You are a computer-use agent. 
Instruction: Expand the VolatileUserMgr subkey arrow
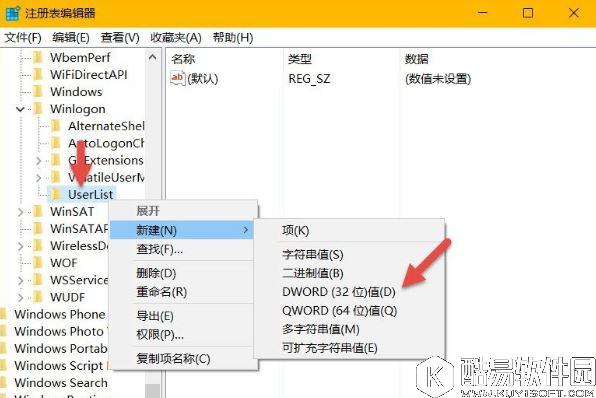click(x=38, y=178)
